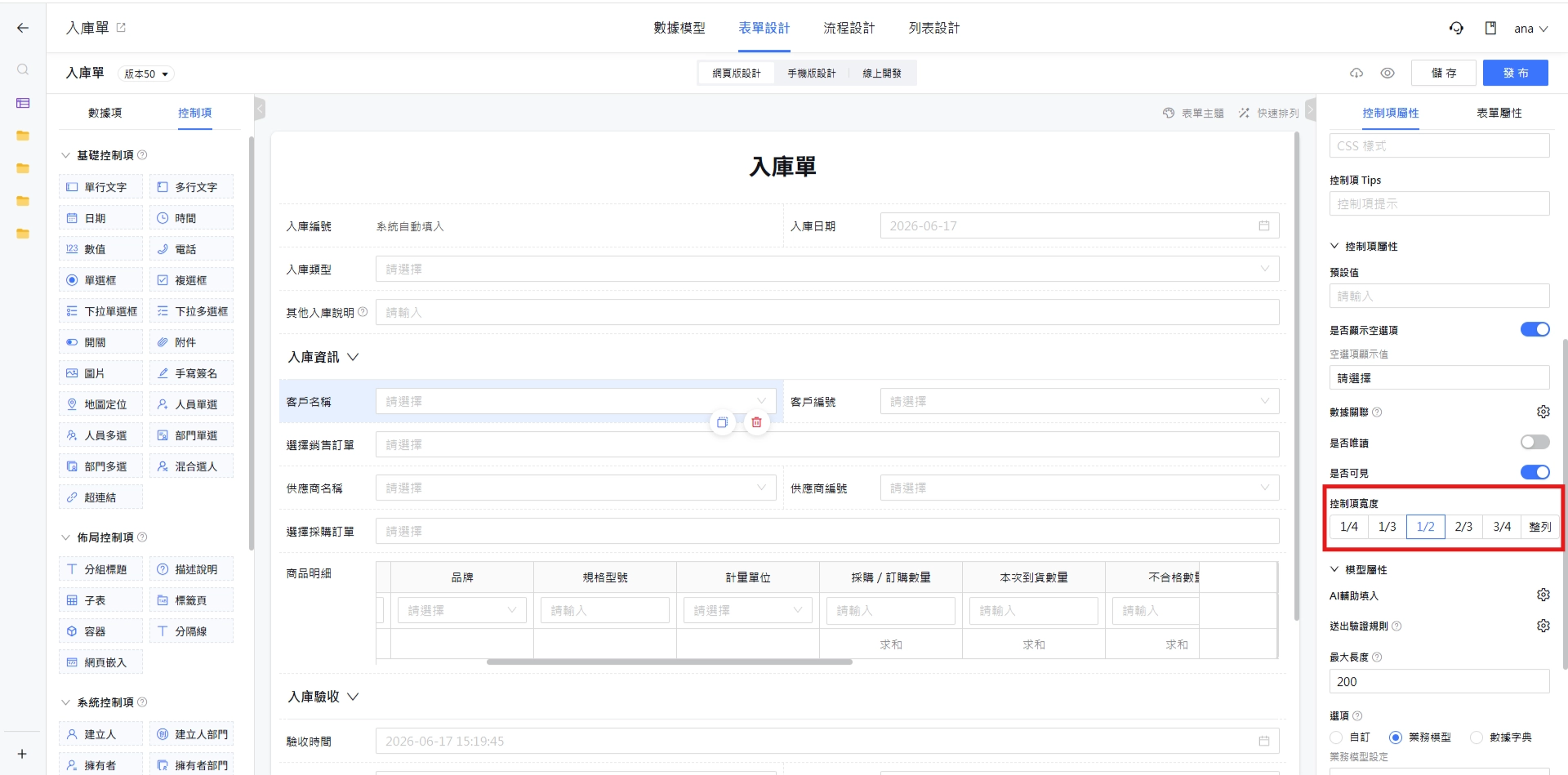Collapse 基礎控制項 section
Screen dimensions: 1568x775
65,155
